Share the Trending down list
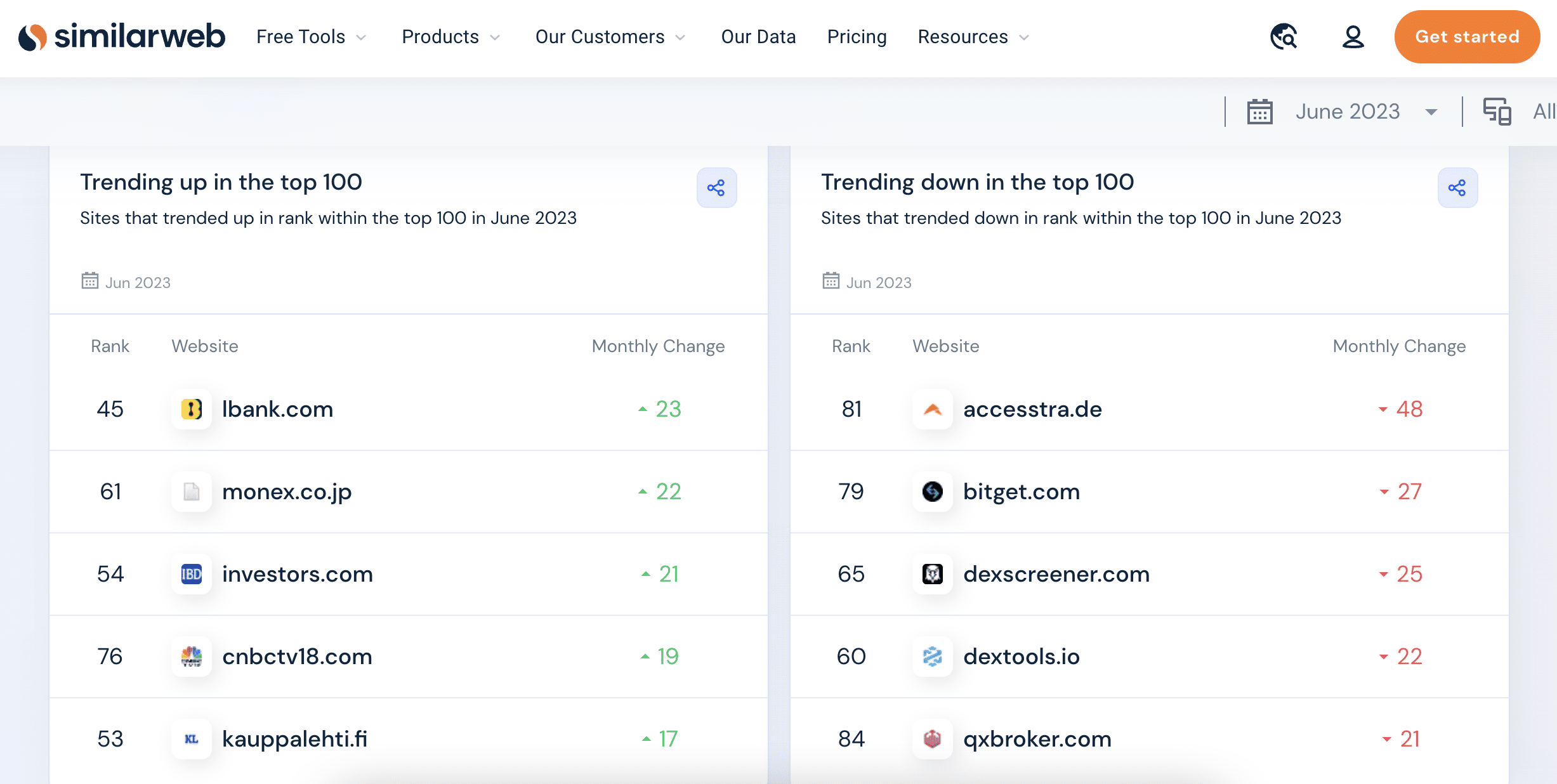 [1457, 188]
